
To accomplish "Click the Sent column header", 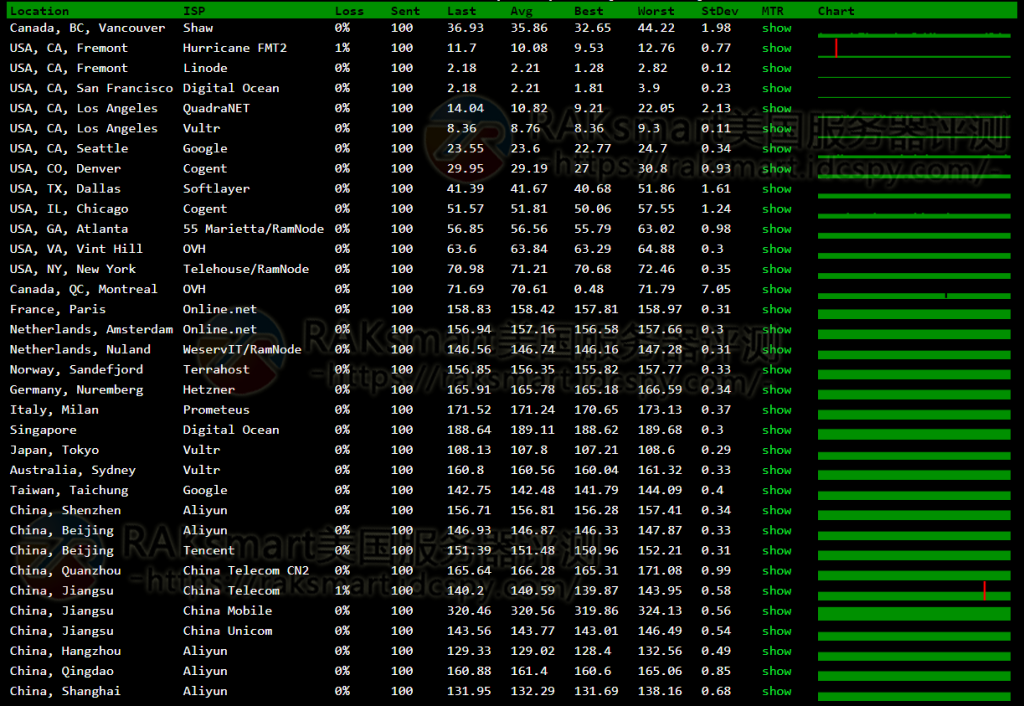I will 406,11.
